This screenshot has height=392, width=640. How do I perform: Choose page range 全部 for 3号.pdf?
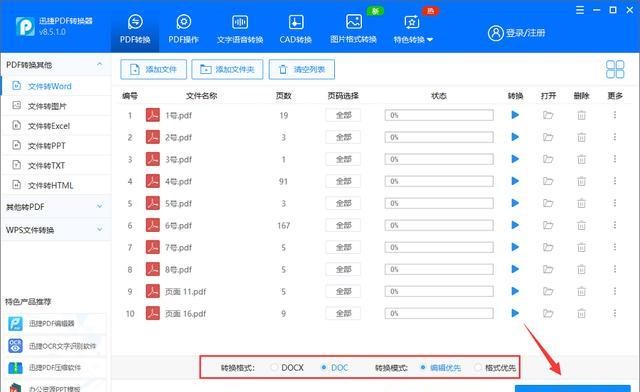click(x=343, y=159)
